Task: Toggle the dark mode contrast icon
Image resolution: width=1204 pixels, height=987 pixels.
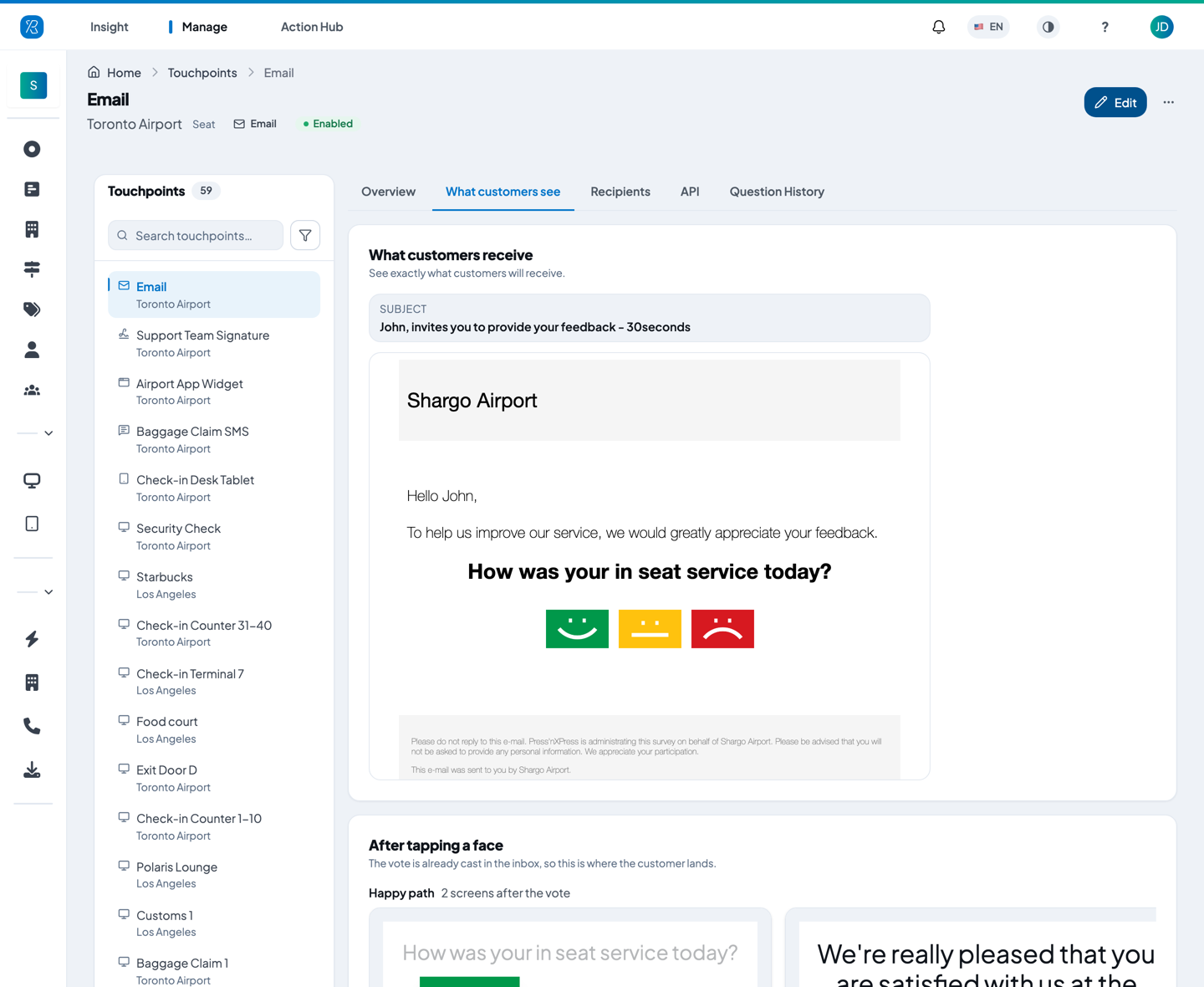Action: point(1048,27)
